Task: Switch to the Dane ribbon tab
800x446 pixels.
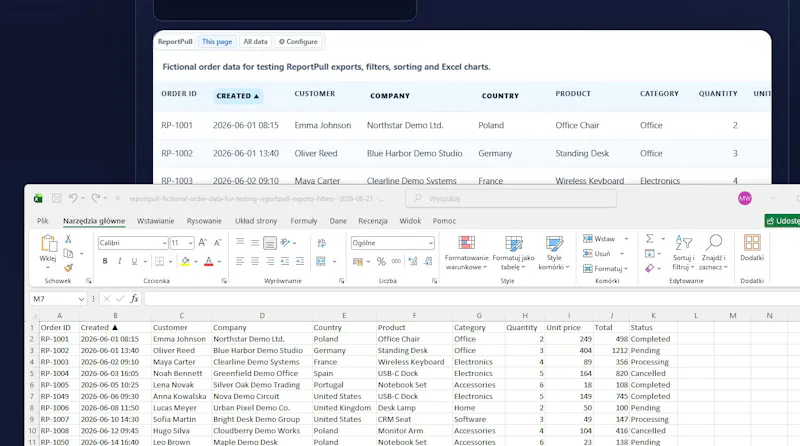Action: tap(338, 221)
